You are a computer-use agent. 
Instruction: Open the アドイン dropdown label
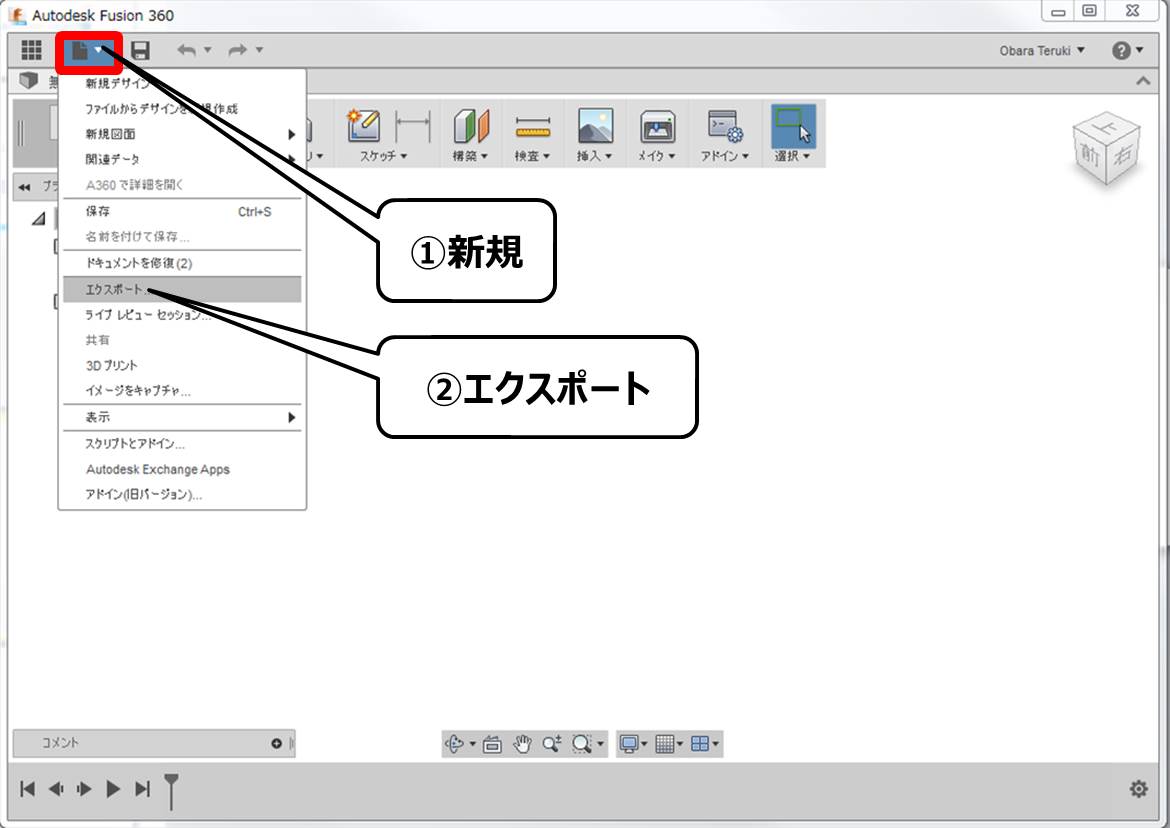[725, 156]
